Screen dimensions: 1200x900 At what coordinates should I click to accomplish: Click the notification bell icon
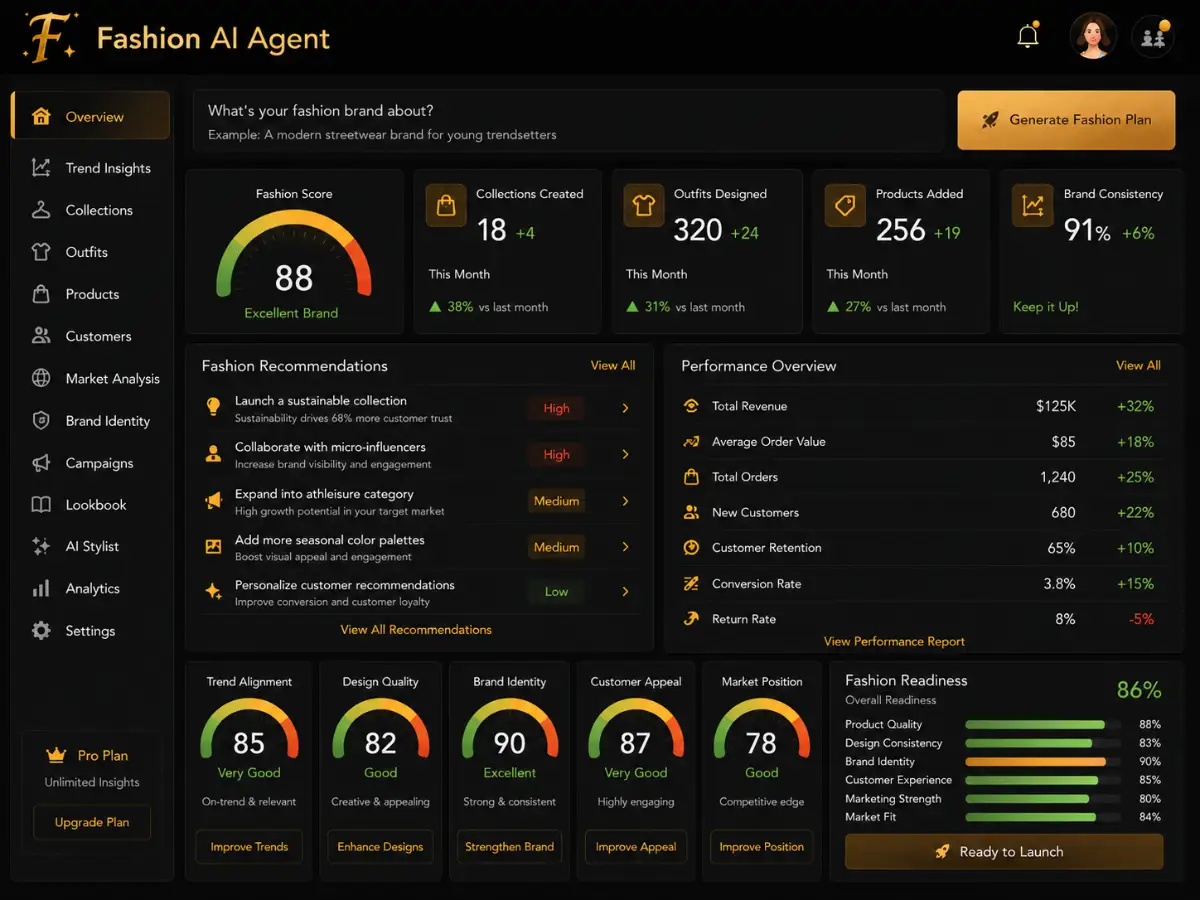(1028, 37)
